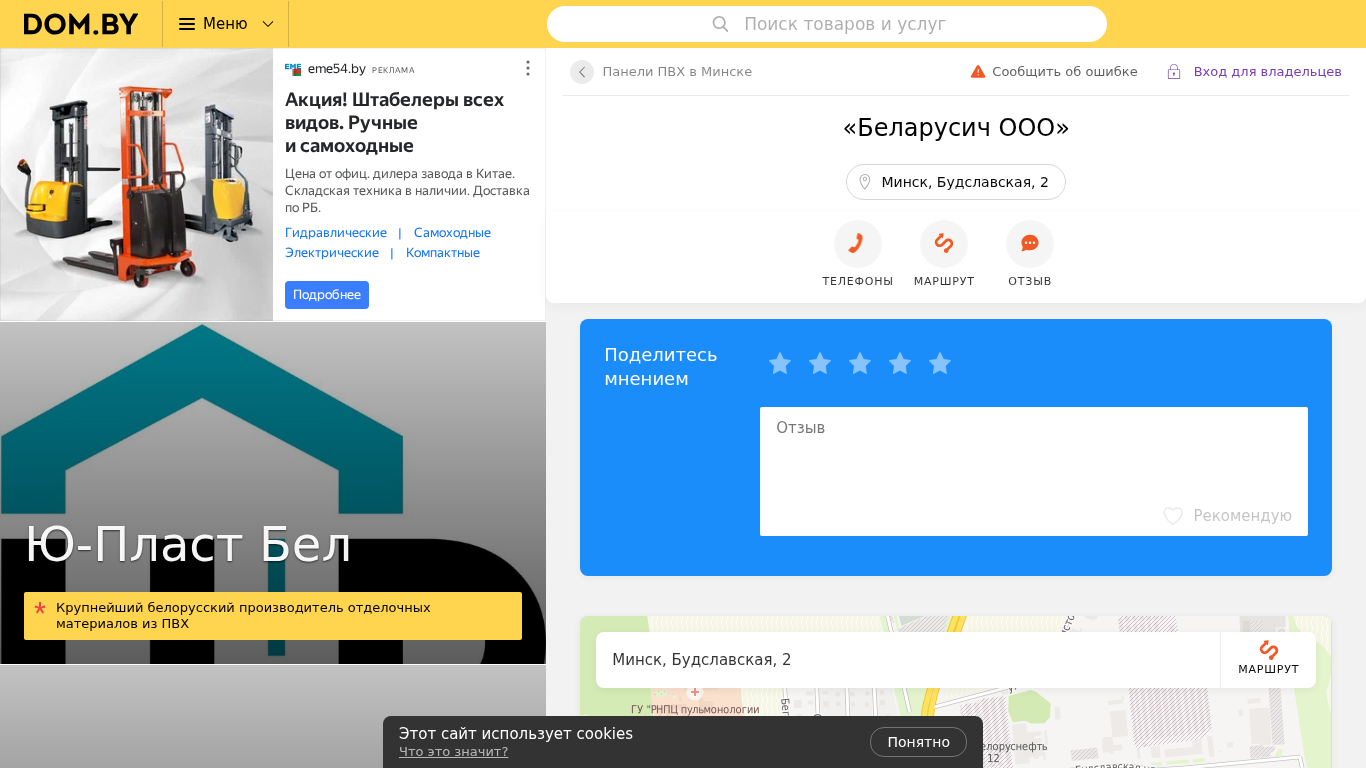The height and width of the screenshot is (768, 1366).
Task: Click the warning triangle report icon
Action: point(978,72)
